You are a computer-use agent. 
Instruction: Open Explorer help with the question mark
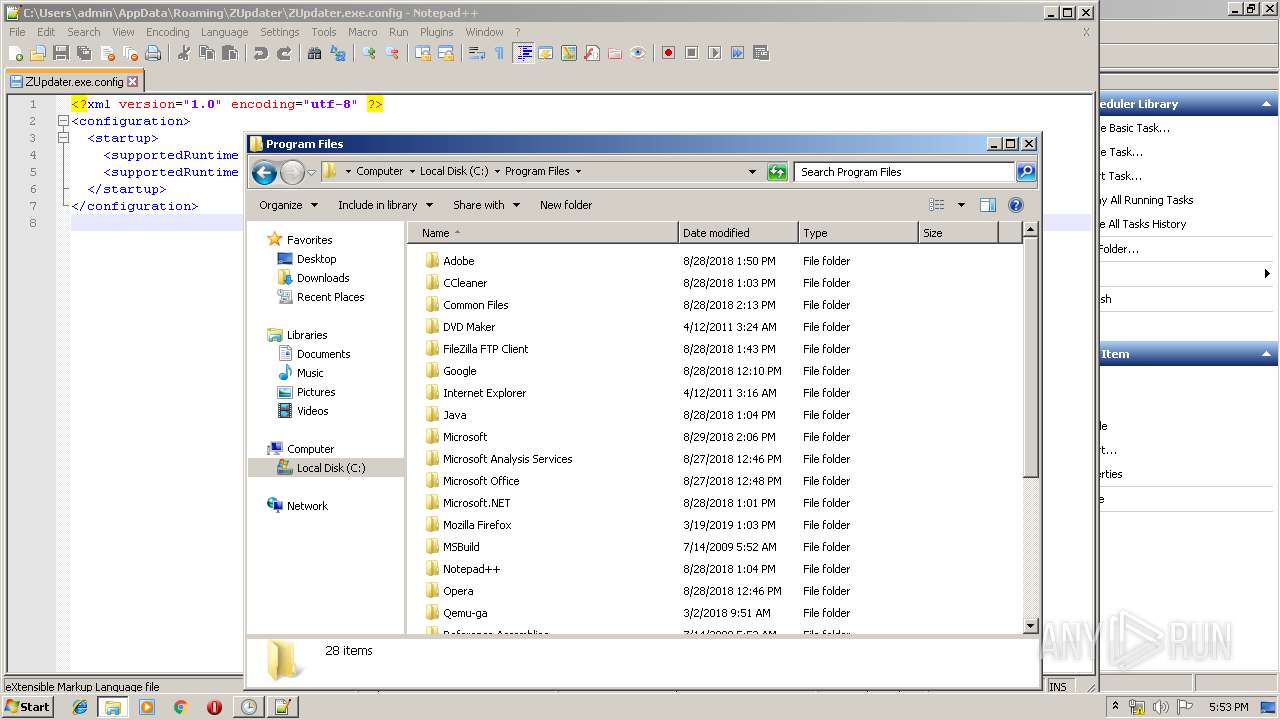tap(1016, 205)
